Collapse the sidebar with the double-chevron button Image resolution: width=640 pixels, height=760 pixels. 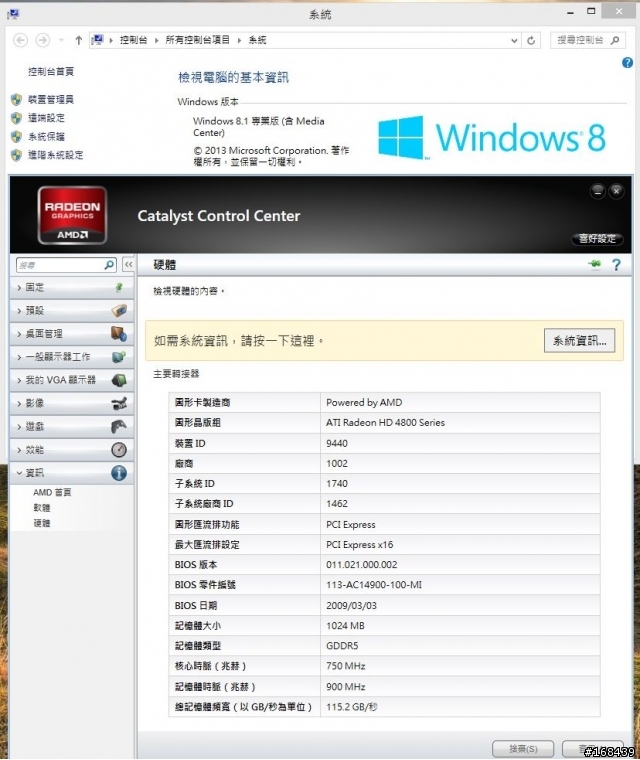[128, 265]
